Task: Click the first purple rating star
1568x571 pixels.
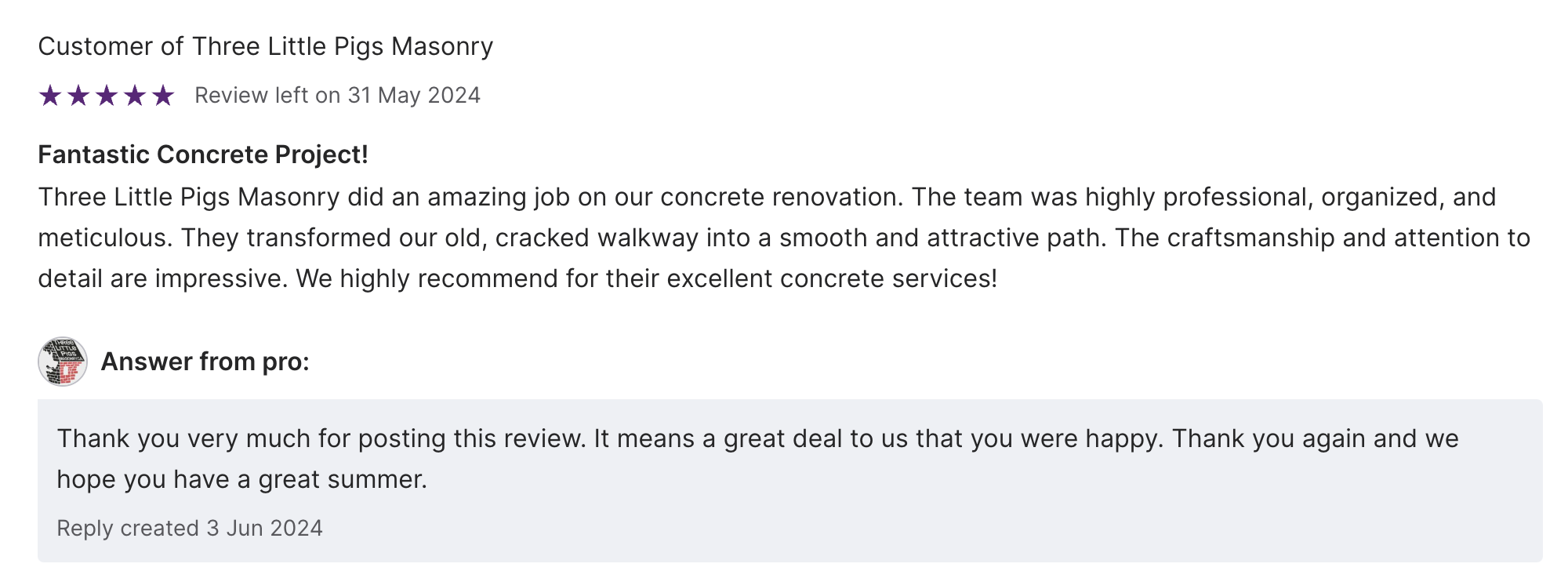Action: 49,96
